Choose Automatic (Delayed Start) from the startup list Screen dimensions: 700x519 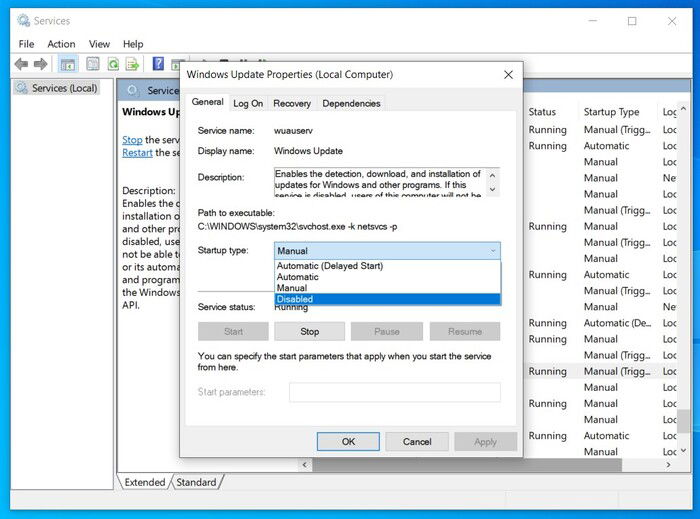[x=388, y=266]
